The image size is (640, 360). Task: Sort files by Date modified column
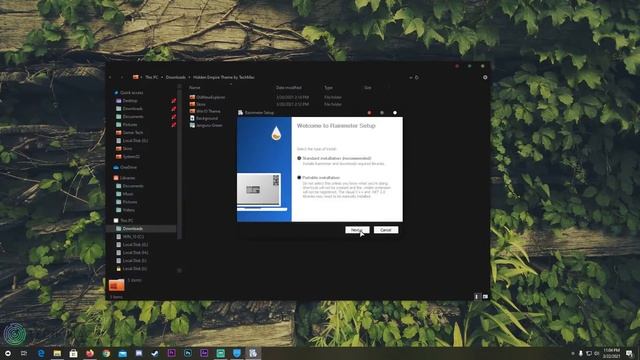289,88
